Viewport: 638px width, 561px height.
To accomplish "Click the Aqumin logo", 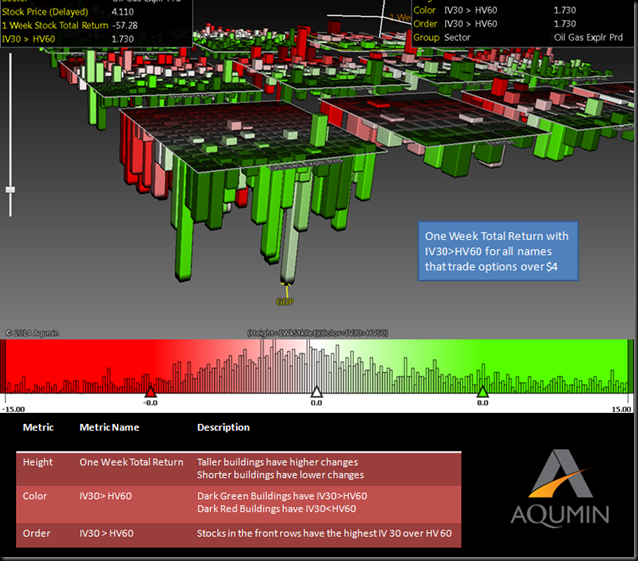I will pyautogui.click(x=560, y=487).
